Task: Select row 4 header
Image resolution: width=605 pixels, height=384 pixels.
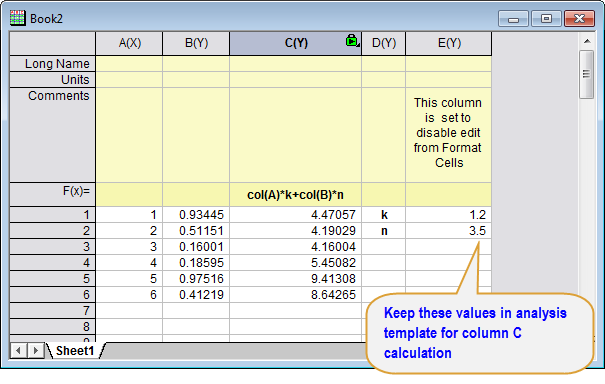Action: (x=52, y=263)
